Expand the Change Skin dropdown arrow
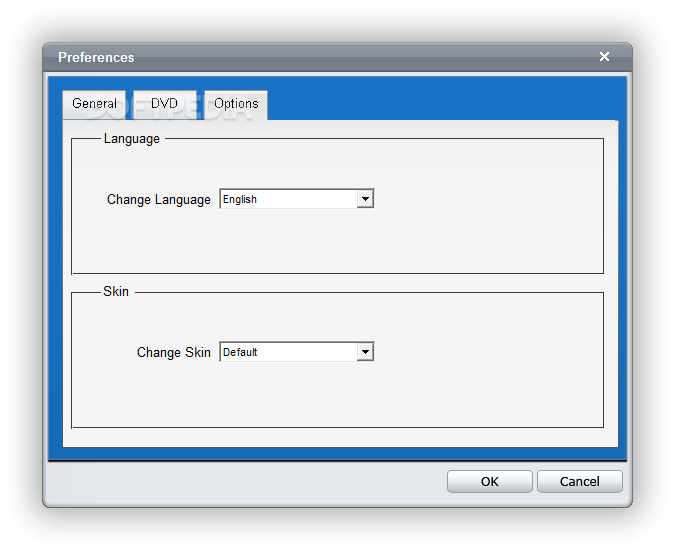 365,352
